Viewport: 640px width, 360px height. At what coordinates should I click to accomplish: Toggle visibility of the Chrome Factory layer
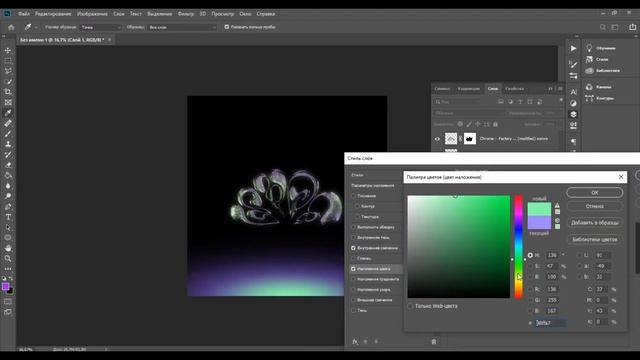437,139
